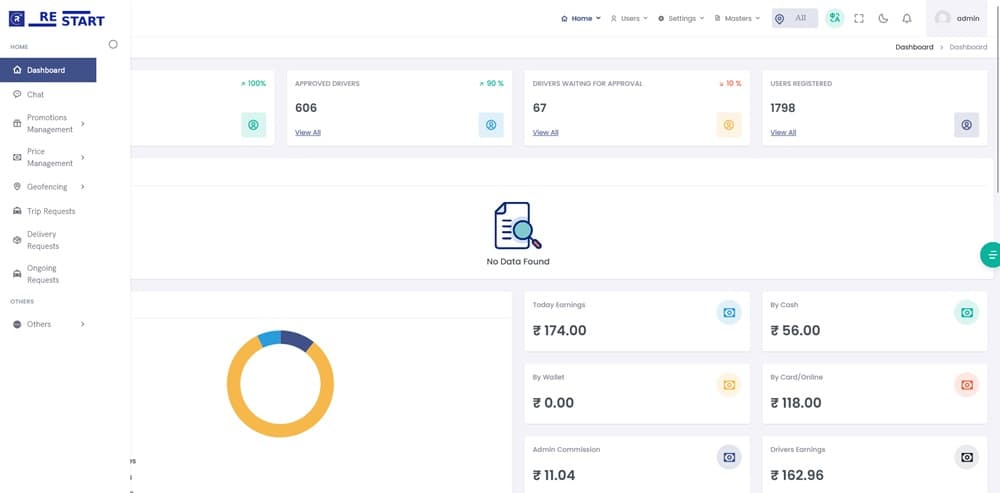Toggle the sidebar pin radio circle
The width and height of the screenshot is (1000, 493).
click(x=113, y=44)
